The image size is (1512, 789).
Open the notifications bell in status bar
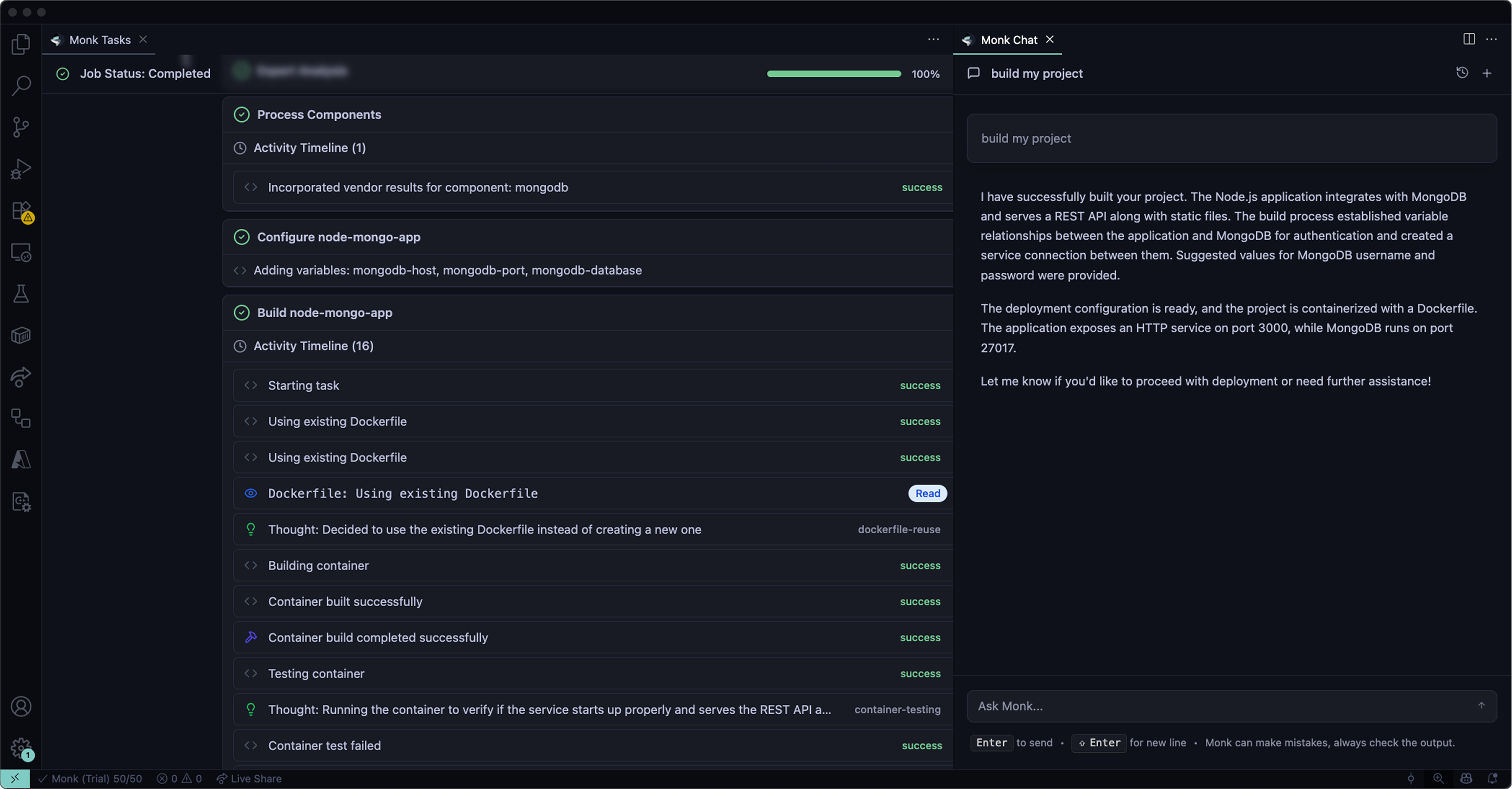click(x=1492, y=778)
